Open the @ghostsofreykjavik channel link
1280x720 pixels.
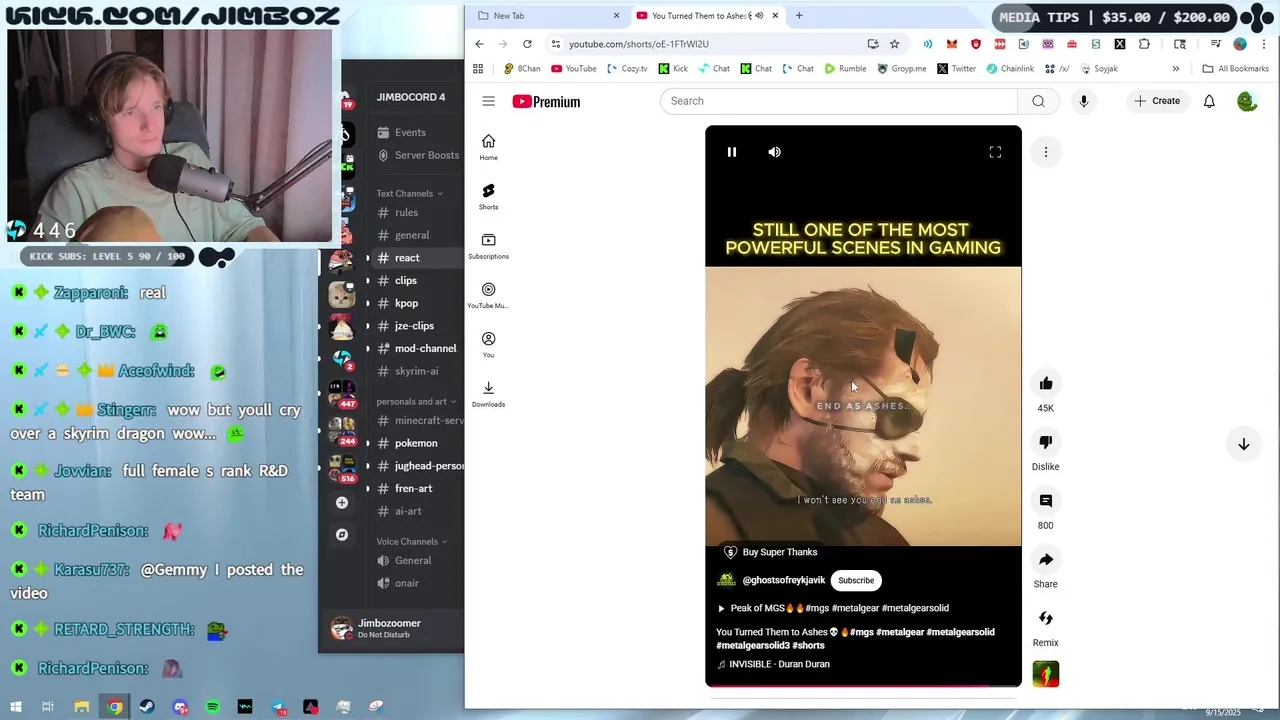click(x=784, y=580)
